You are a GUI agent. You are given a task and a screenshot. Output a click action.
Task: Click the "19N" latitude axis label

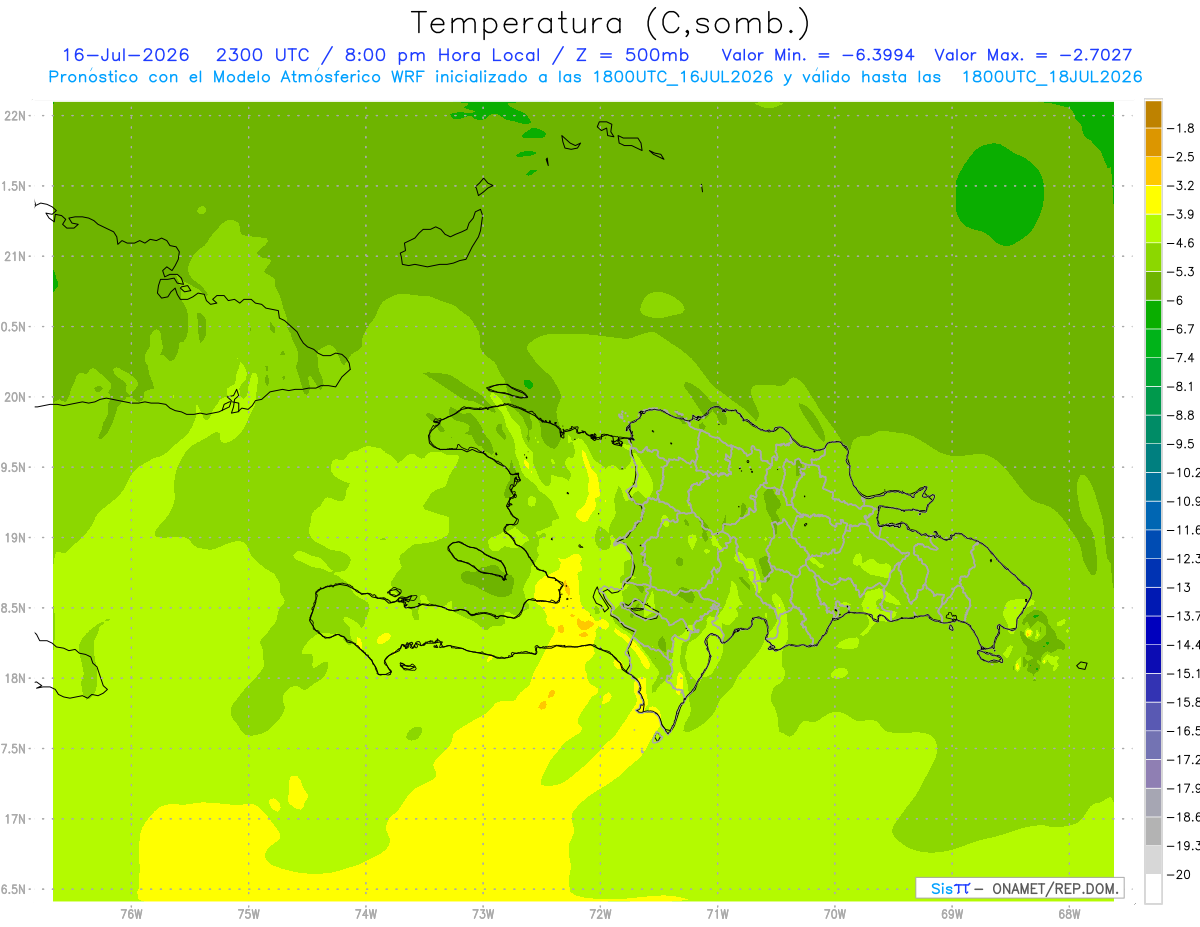(x=15, y=538)
